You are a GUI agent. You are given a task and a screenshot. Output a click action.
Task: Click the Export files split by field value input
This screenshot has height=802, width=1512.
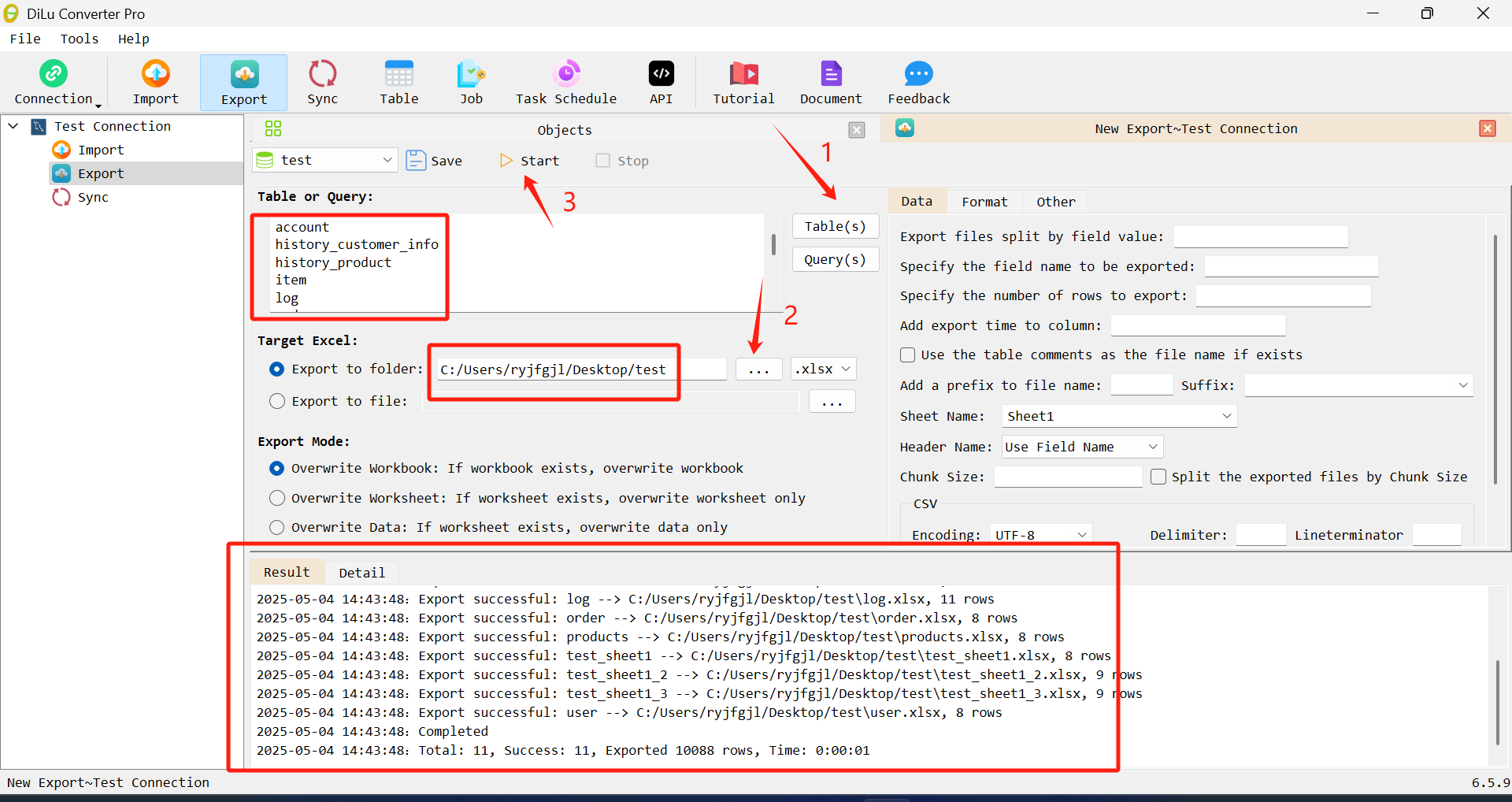pos(1261,236)
